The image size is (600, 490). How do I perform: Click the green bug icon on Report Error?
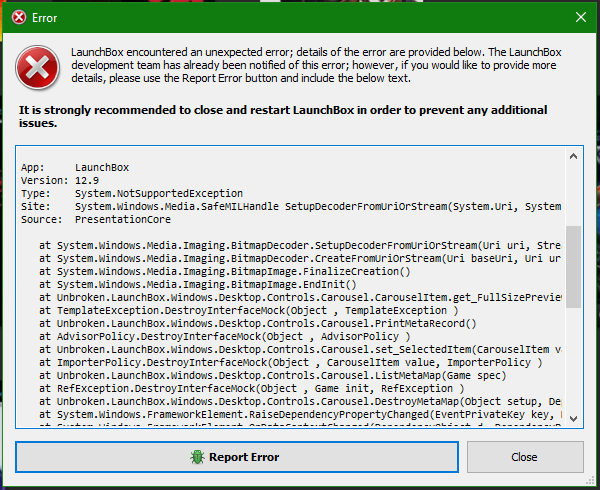pos(197,457)
